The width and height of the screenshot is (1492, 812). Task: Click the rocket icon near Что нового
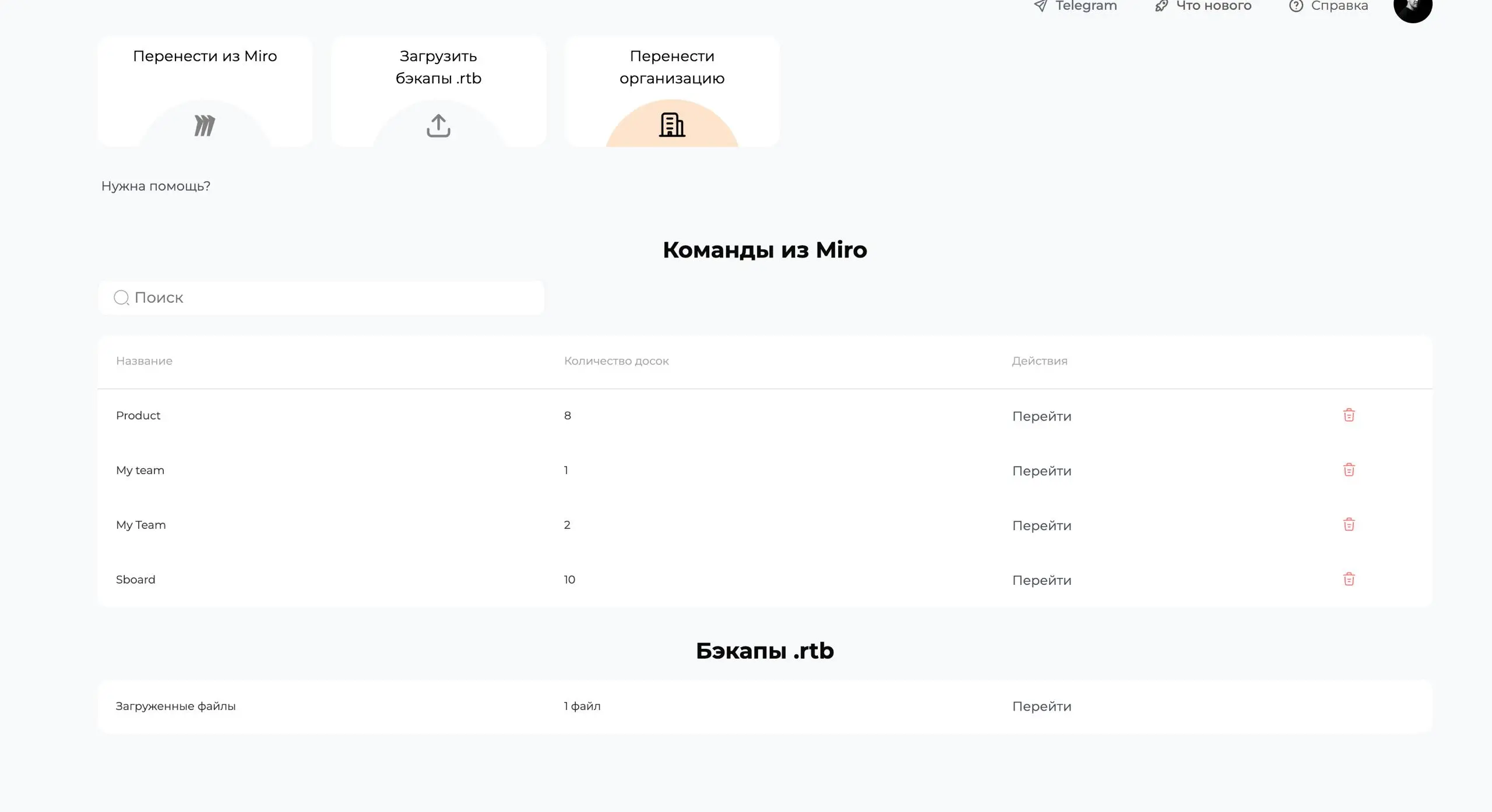coord(1161,6)
